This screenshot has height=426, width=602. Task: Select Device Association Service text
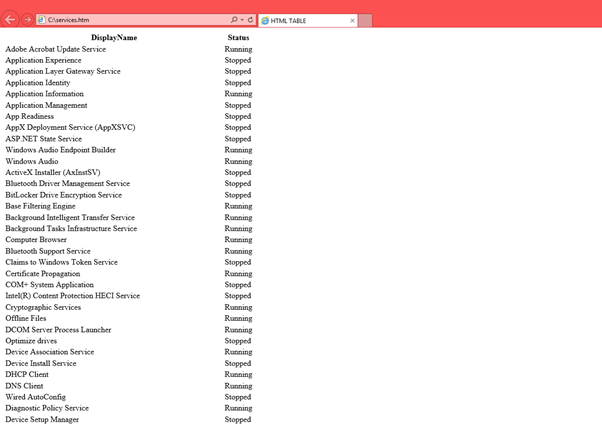pos(50,352)
